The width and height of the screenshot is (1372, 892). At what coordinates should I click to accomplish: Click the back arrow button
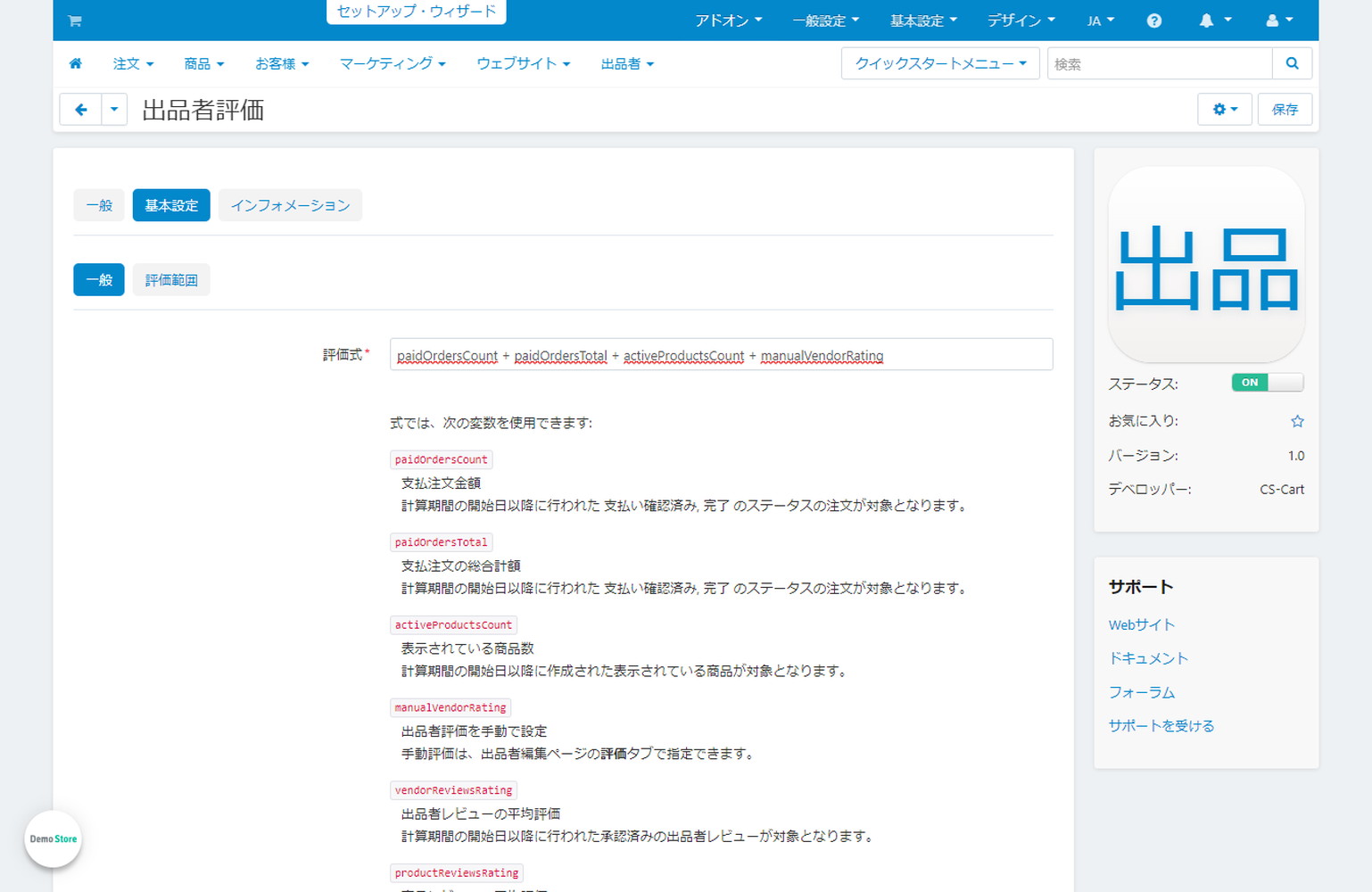click(x=81, y=110)
